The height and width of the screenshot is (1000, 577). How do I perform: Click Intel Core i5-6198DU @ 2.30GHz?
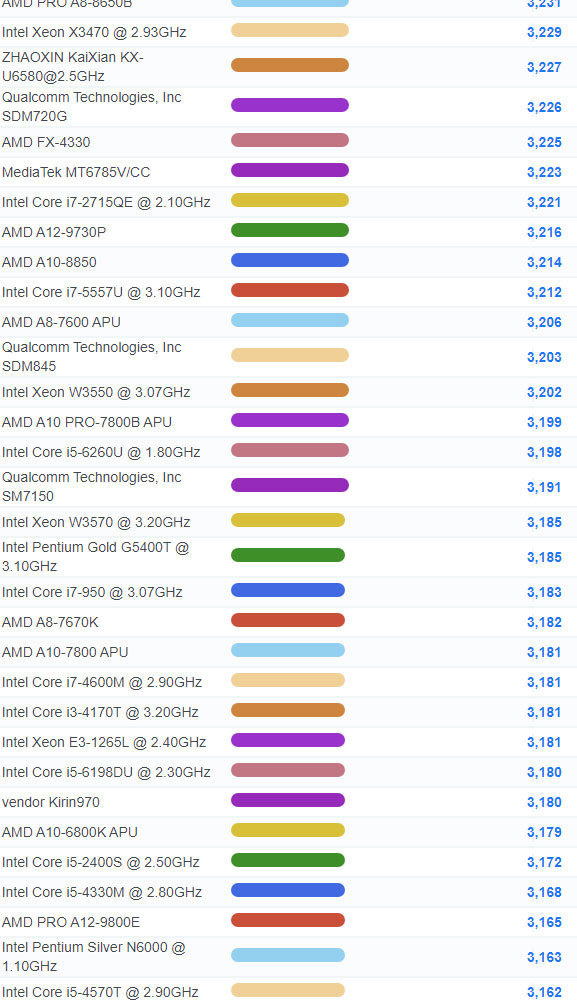click(106, 772)
